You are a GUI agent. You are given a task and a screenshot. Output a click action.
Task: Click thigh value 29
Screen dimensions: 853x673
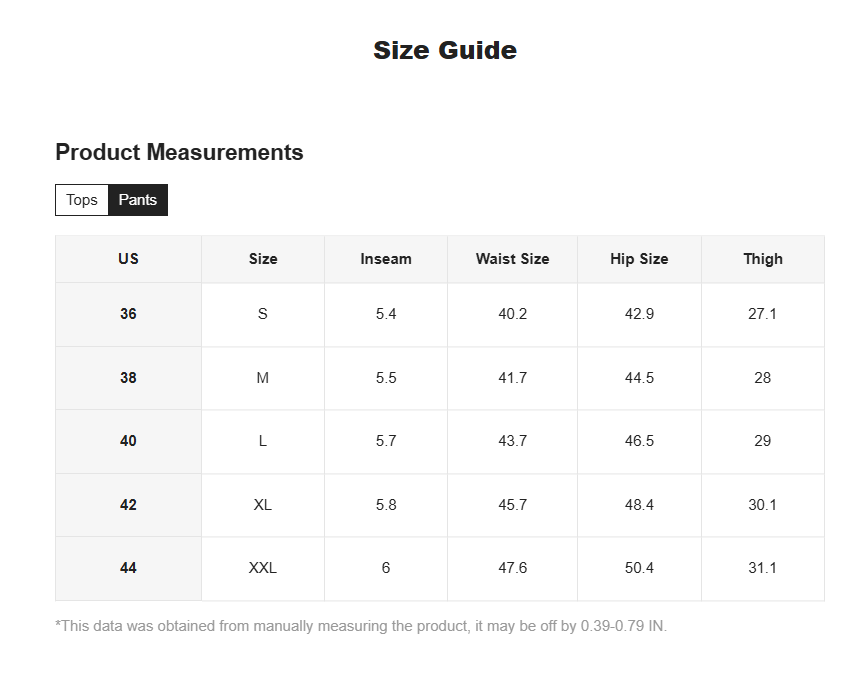[763, 441]
